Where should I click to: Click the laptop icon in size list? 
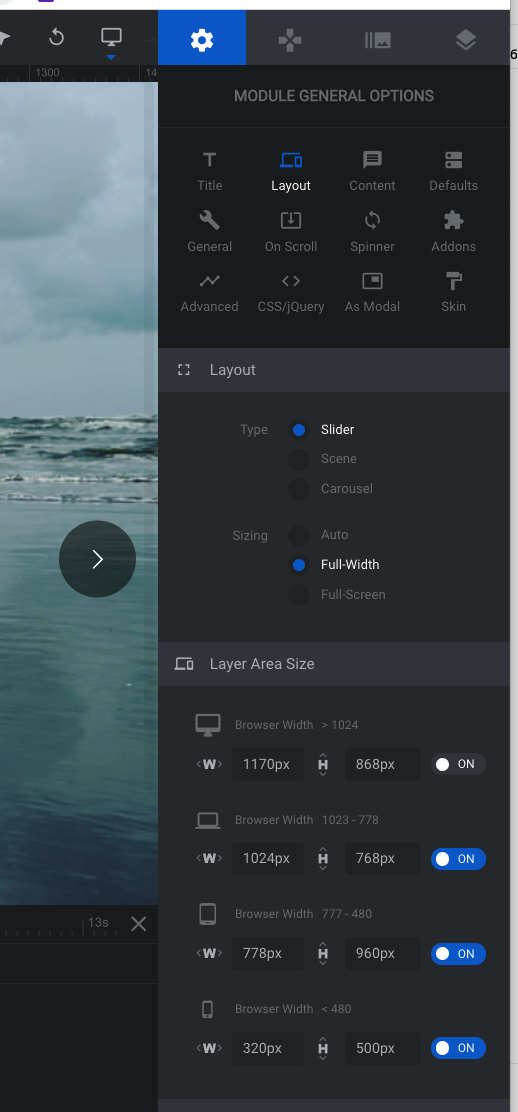[x=208, y=820]
